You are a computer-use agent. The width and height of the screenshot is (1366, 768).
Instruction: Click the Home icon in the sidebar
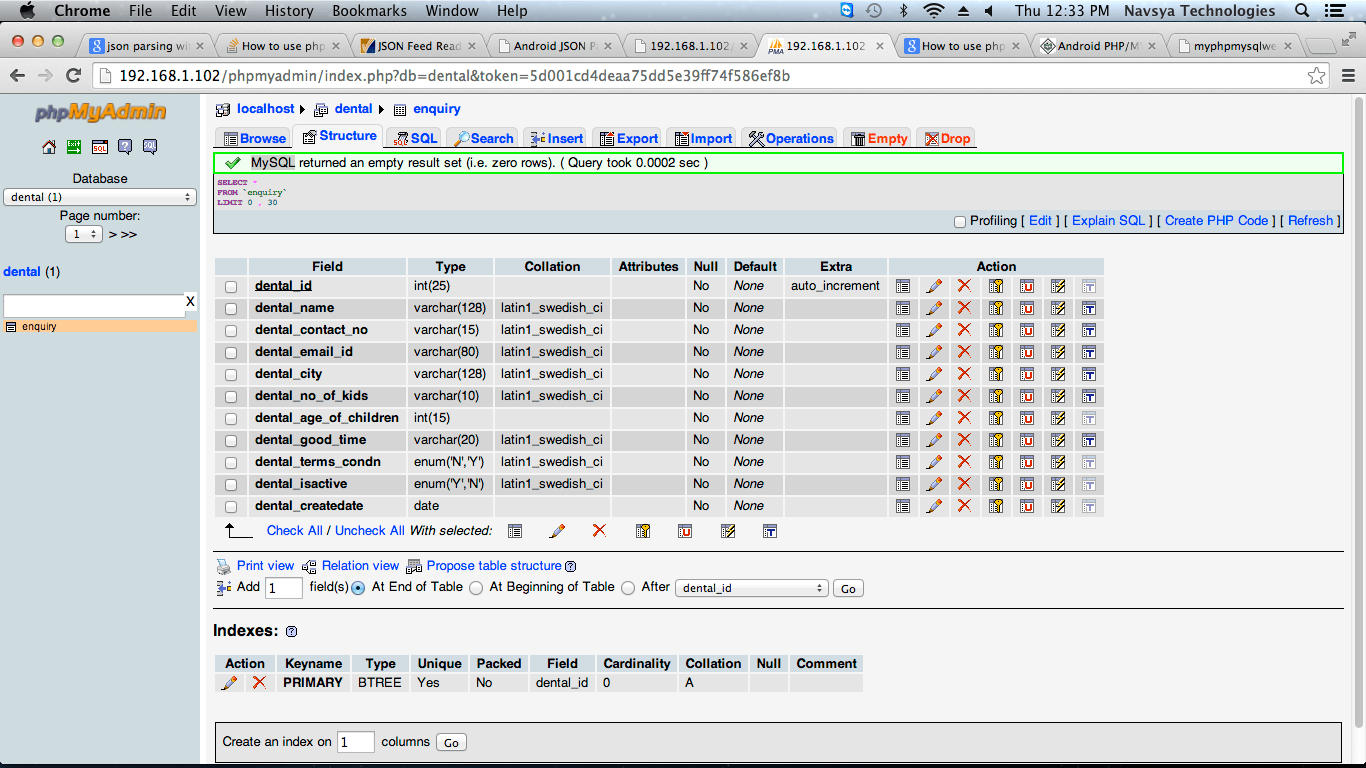click(x=48, y=146)
